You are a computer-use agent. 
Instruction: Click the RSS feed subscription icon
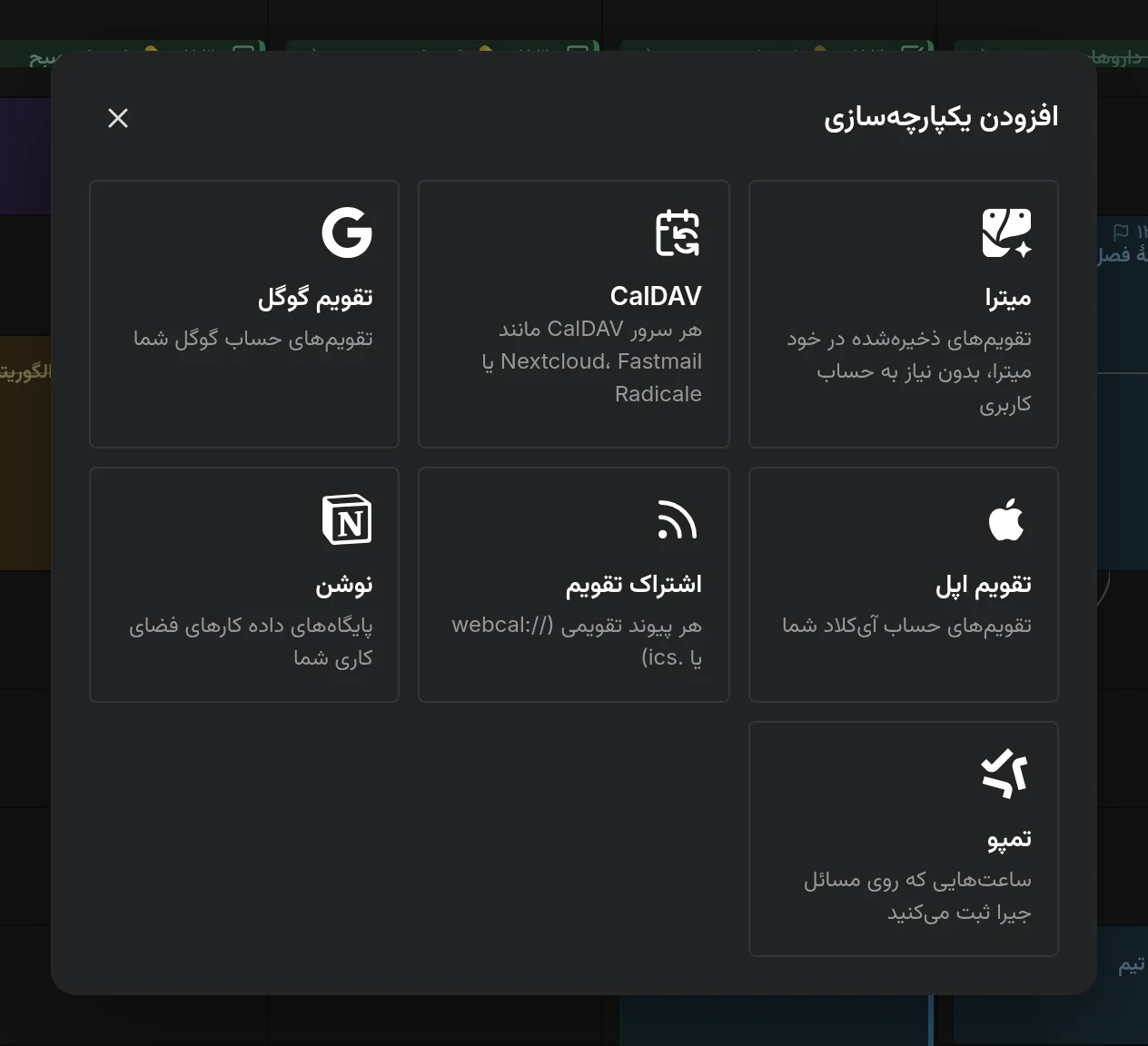(x=678, y=520)
